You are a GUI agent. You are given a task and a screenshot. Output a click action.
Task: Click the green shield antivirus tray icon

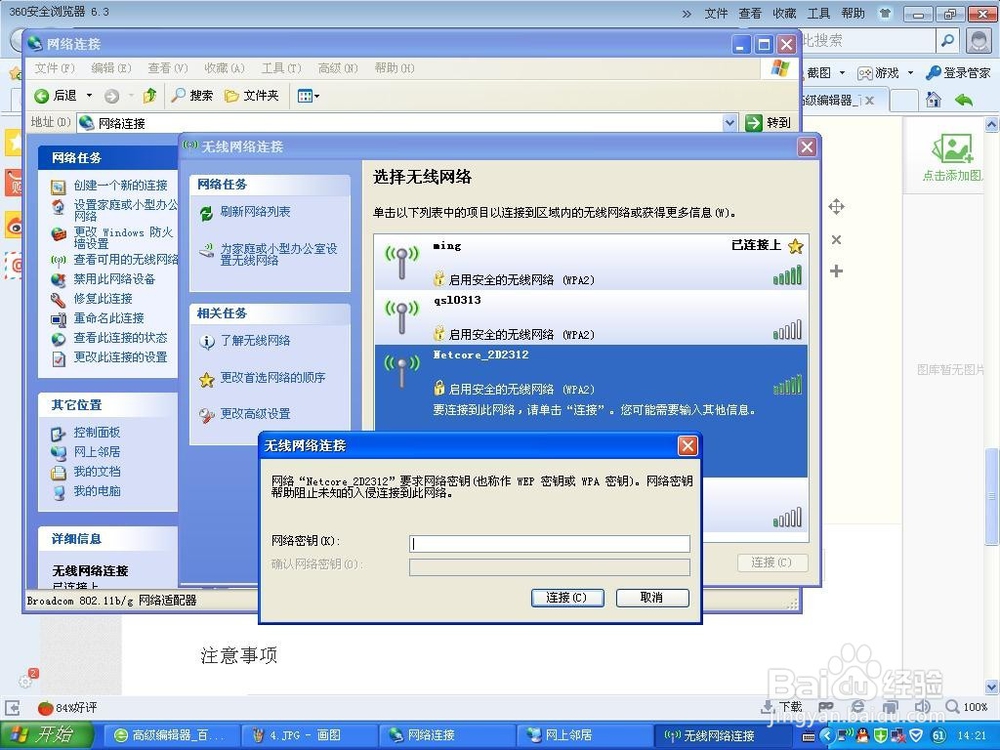[x=881, y=734]
